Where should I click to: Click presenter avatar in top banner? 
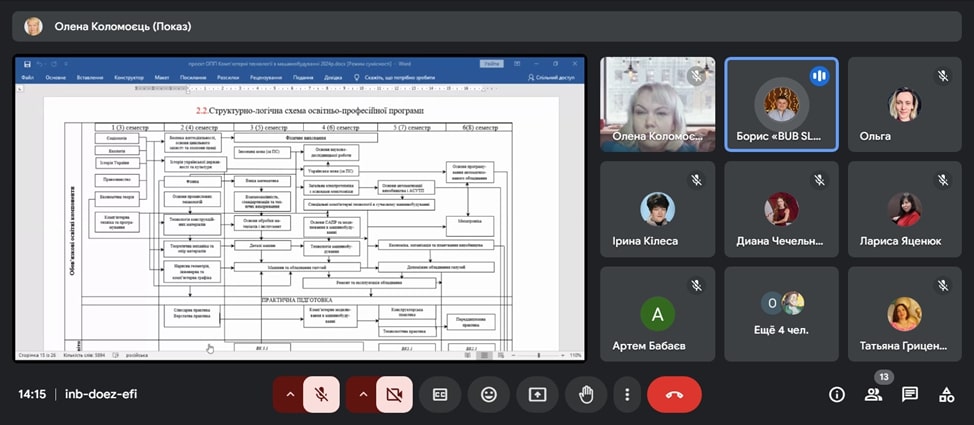click(x=33, y=27)
